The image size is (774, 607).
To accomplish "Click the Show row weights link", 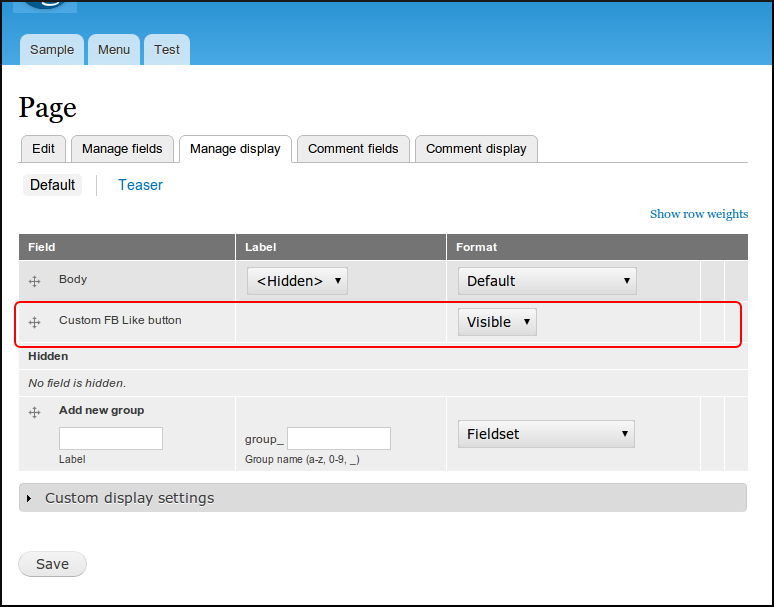I will click(699, 214).
